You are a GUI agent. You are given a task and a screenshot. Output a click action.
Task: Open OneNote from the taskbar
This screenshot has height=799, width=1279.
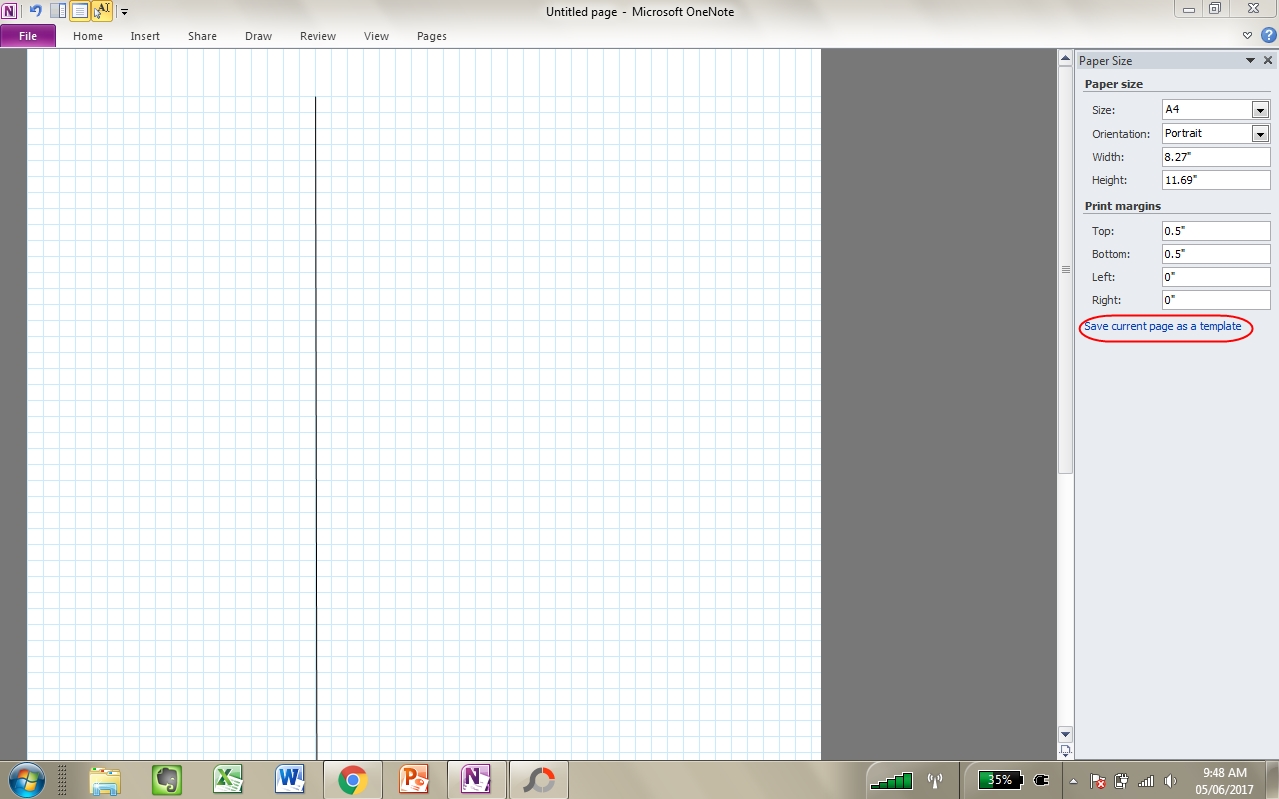point(475,779)
